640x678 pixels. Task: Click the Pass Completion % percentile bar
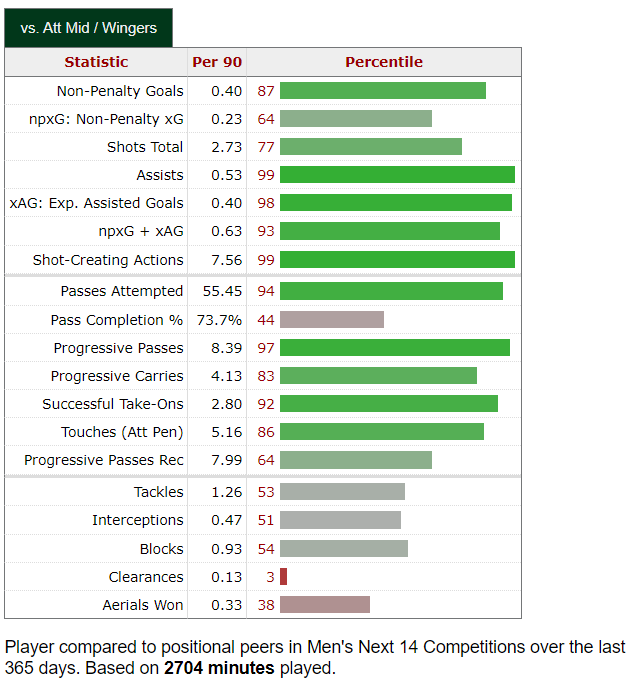(x=332, y=320)
